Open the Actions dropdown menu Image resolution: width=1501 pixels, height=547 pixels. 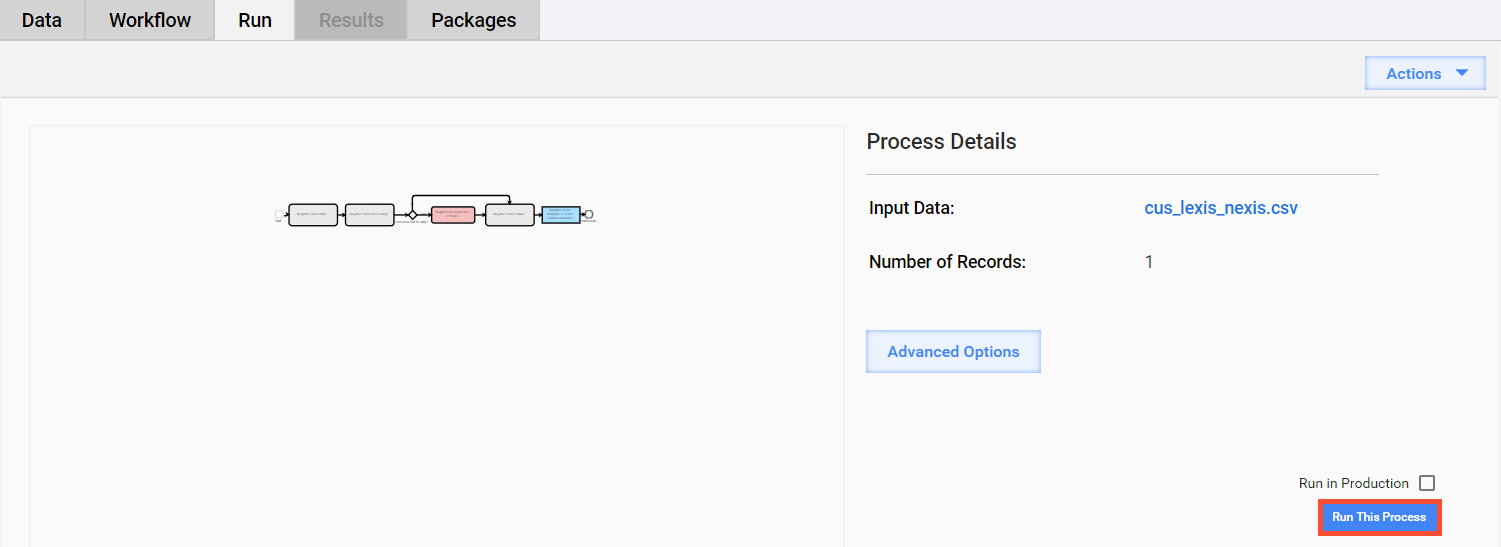click(1425, 73)
